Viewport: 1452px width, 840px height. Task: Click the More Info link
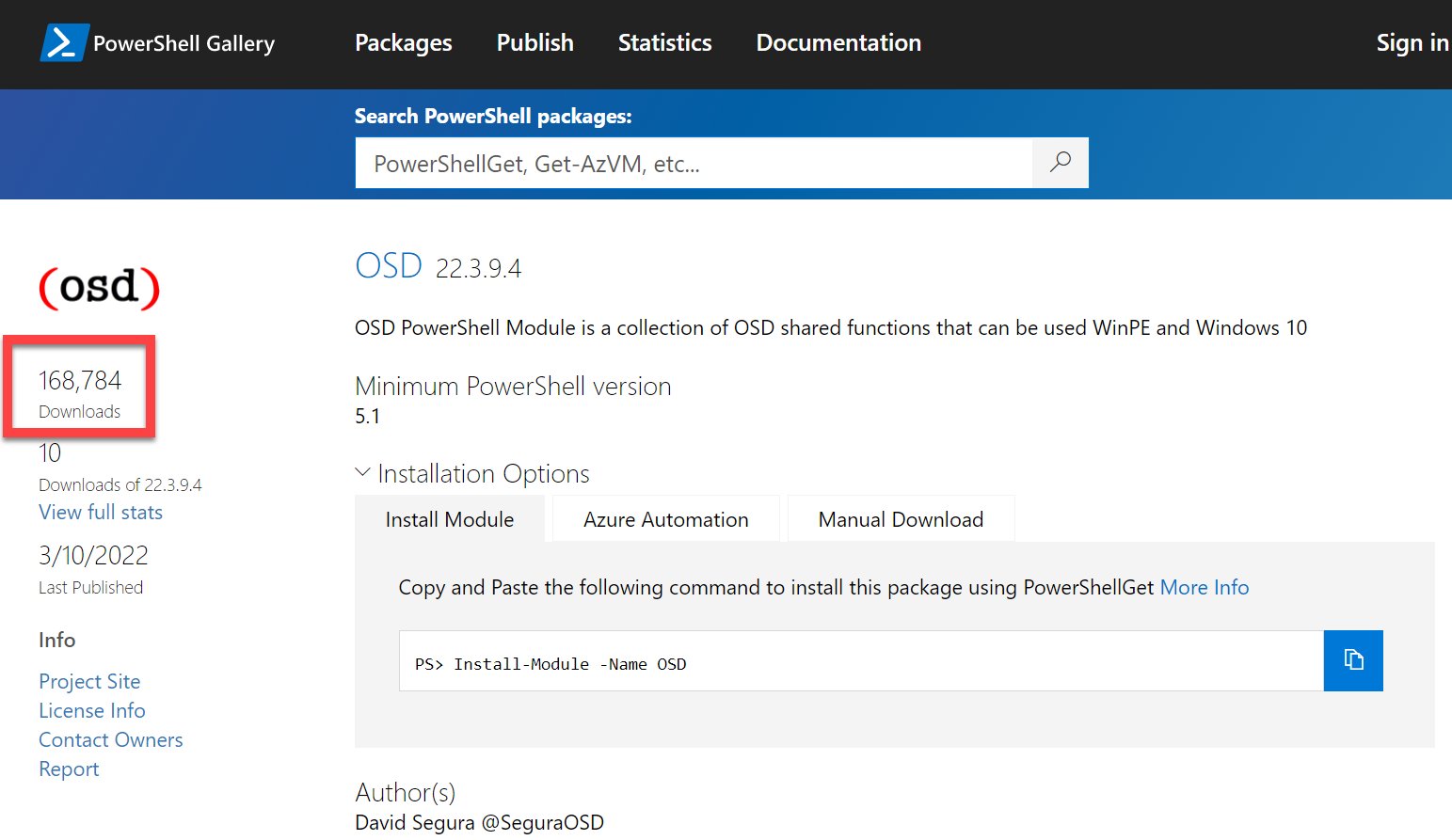point(1205,587)
